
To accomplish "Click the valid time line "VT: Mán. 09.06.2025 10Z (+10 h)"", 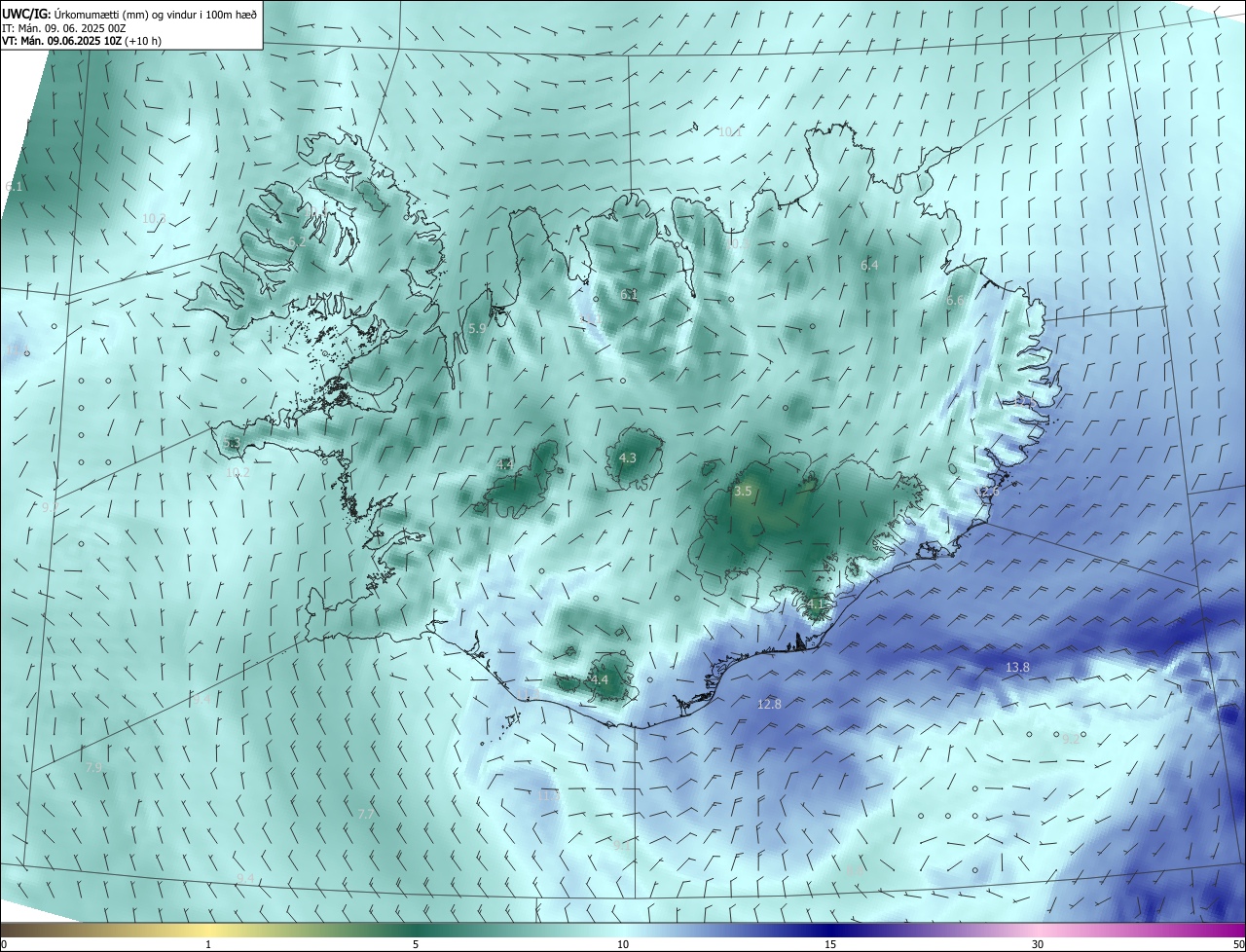I will pos(82,41).
